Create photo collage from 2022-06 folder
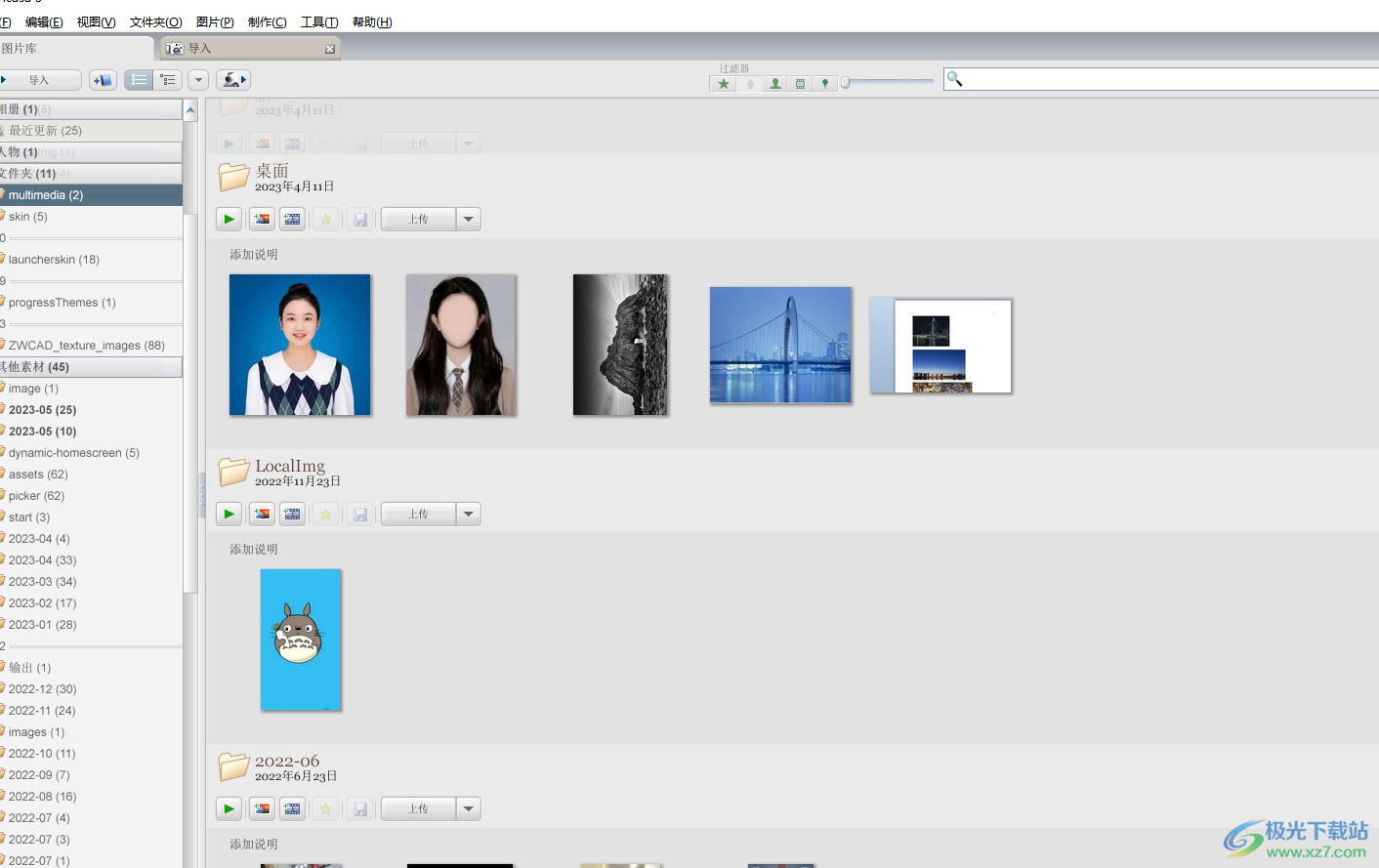 [262, 809]
